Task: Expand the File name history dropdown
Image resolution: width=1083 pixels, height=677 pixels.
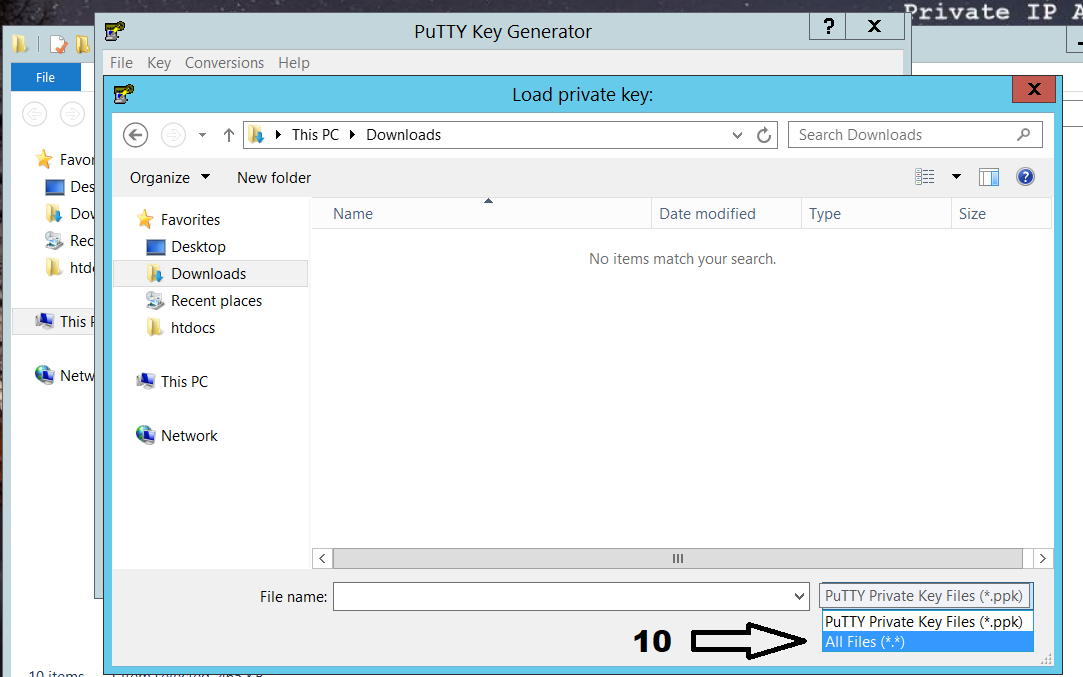Action: click(x=798, y=597)
